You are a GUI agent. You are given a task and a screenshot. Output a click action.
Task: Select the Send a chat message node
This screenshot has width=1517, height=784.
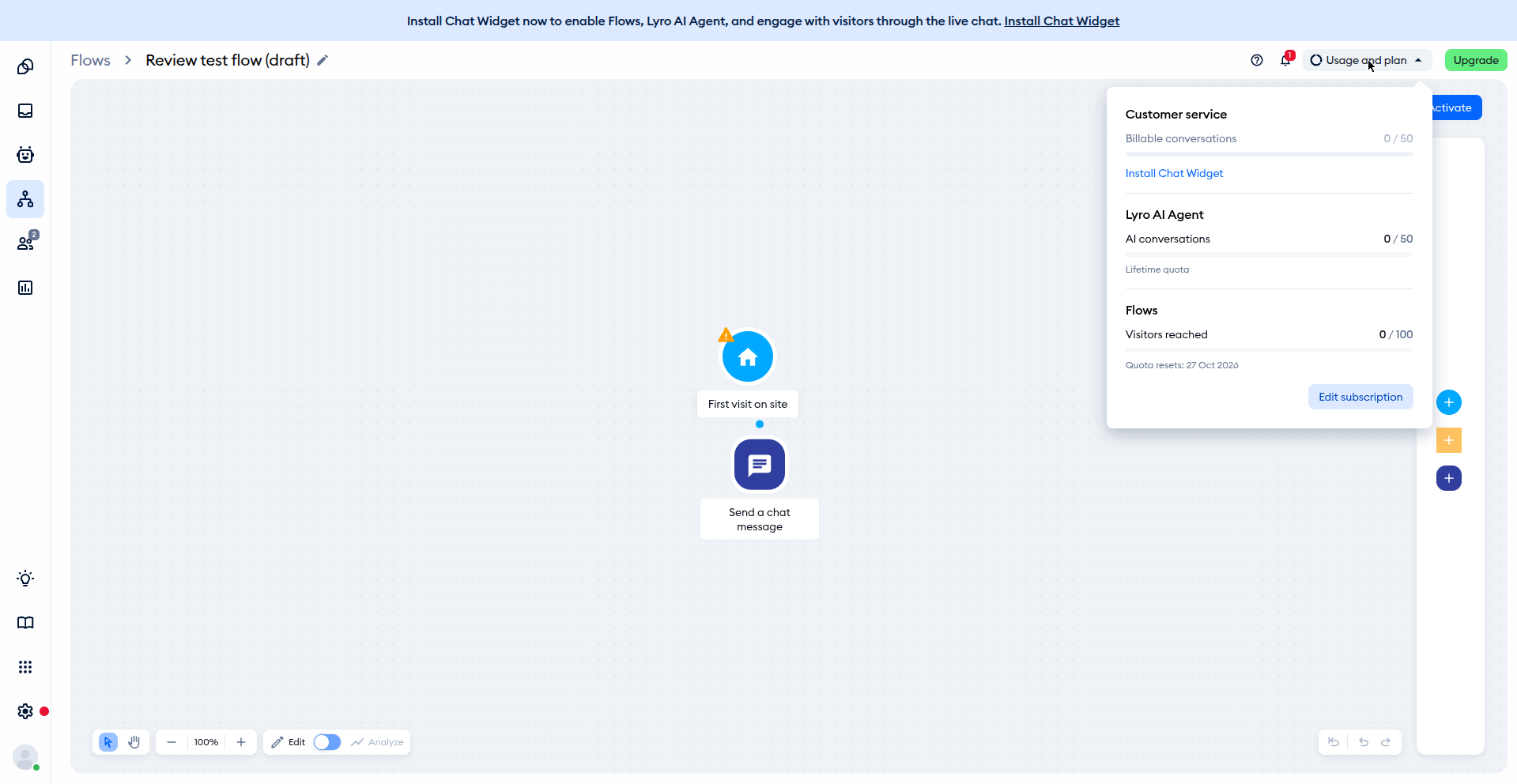[x=760, y=465]
